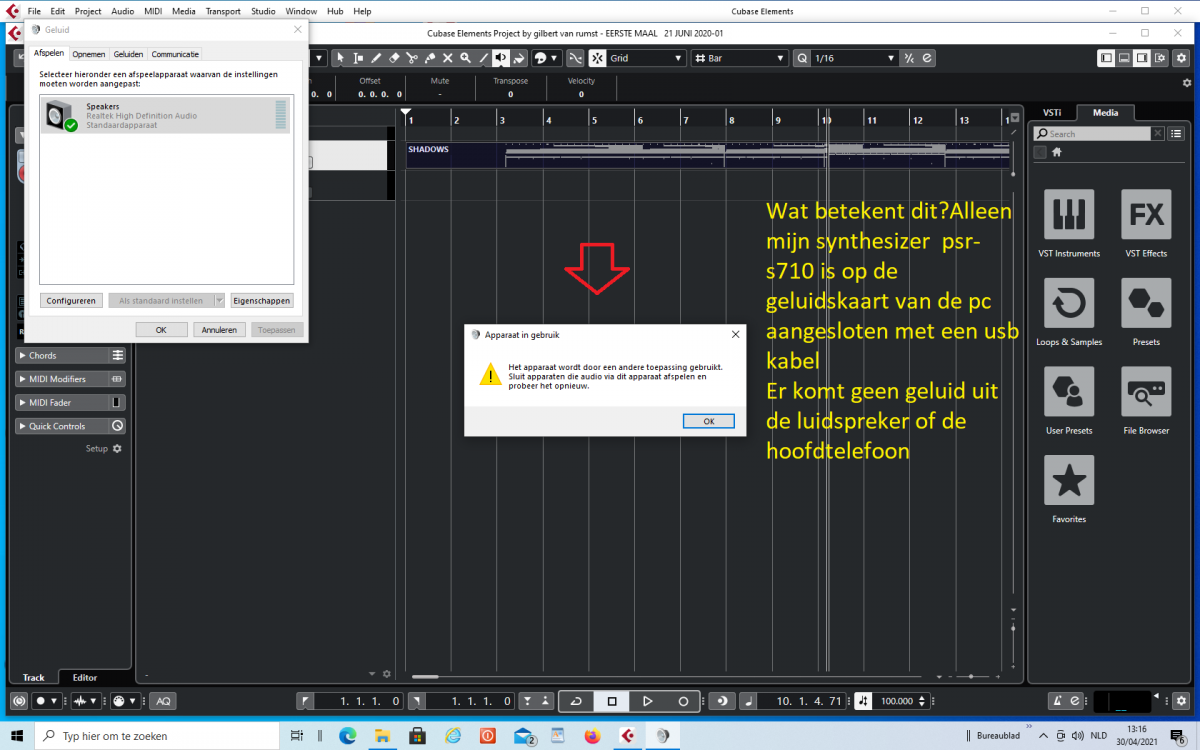
Task: Expand the MIDI Modifiers section
Action: click(70, 379)
